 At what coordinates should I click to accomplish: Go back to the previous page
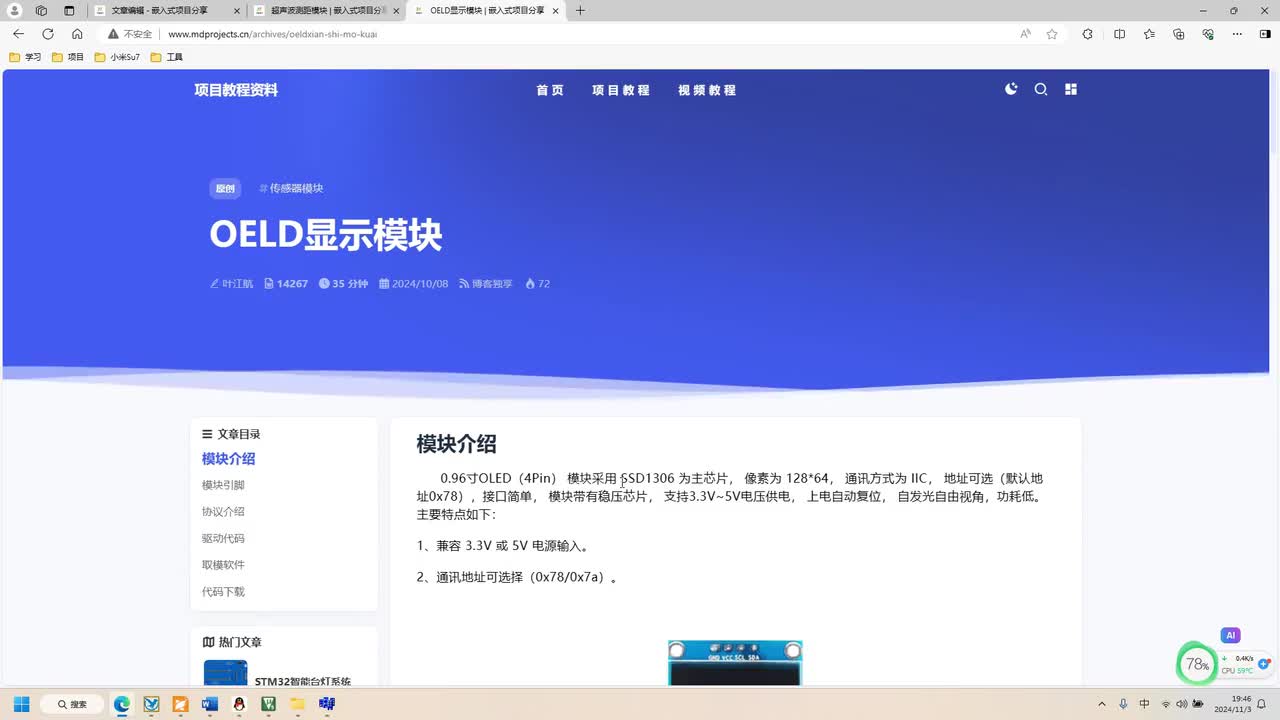[18, 34]
